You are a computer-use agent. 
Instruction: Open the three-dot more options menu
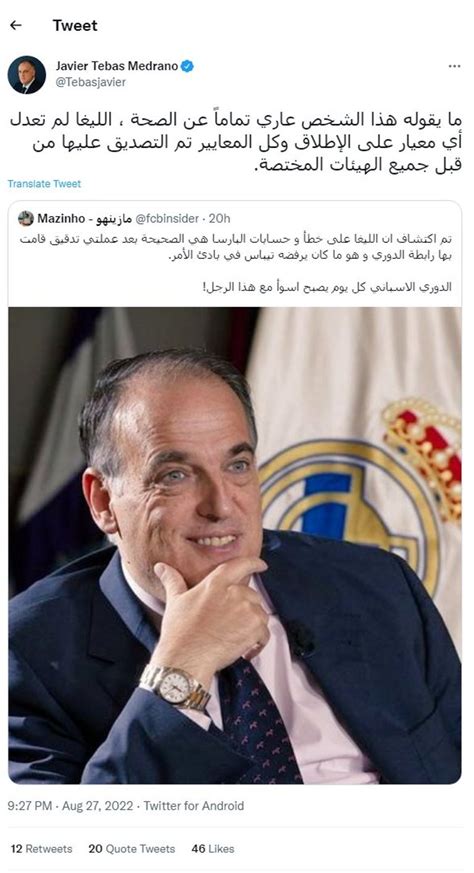click(455, 66)
